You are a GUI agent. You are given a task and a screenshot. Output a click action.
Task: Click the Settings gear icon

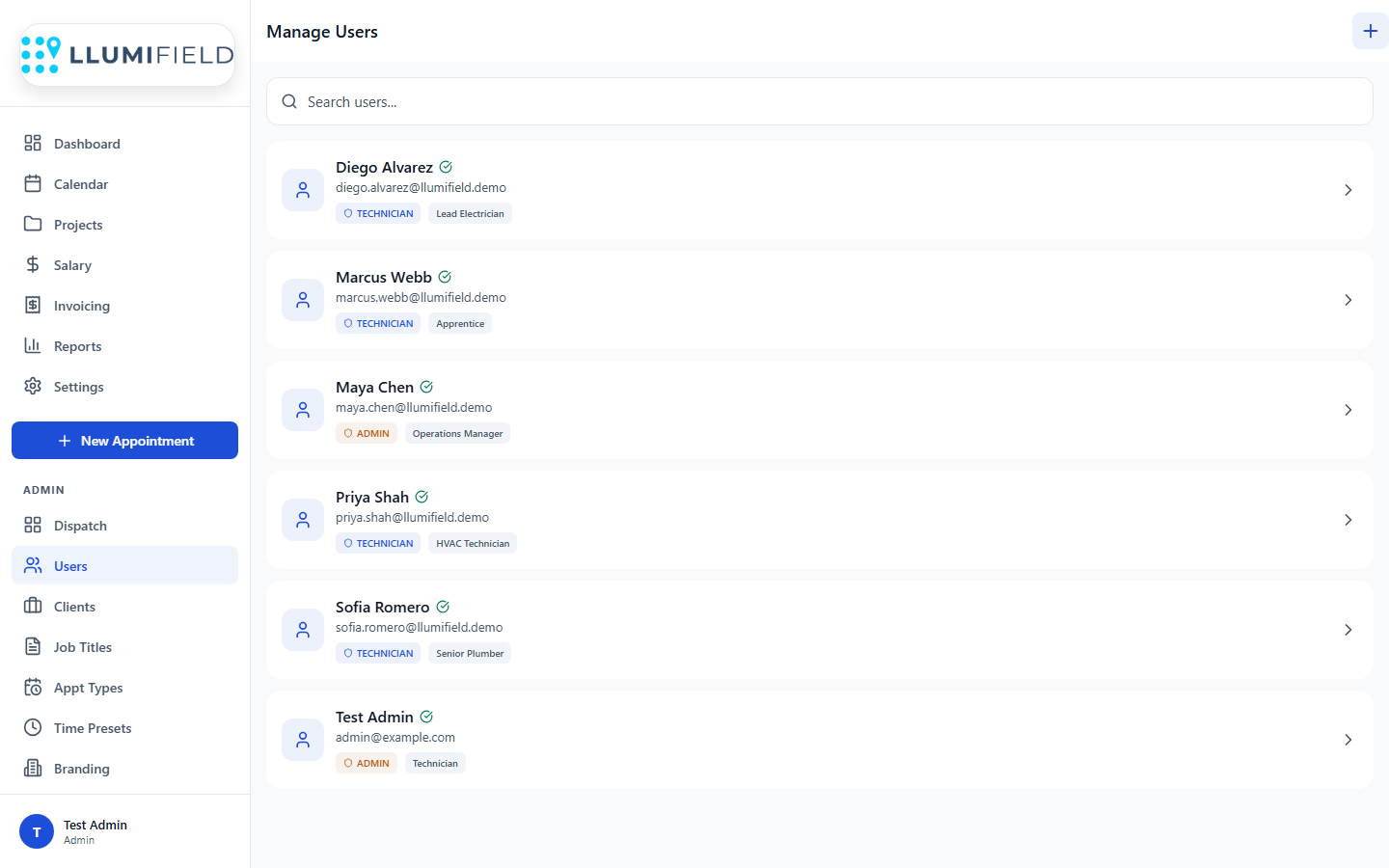point(33,386)
